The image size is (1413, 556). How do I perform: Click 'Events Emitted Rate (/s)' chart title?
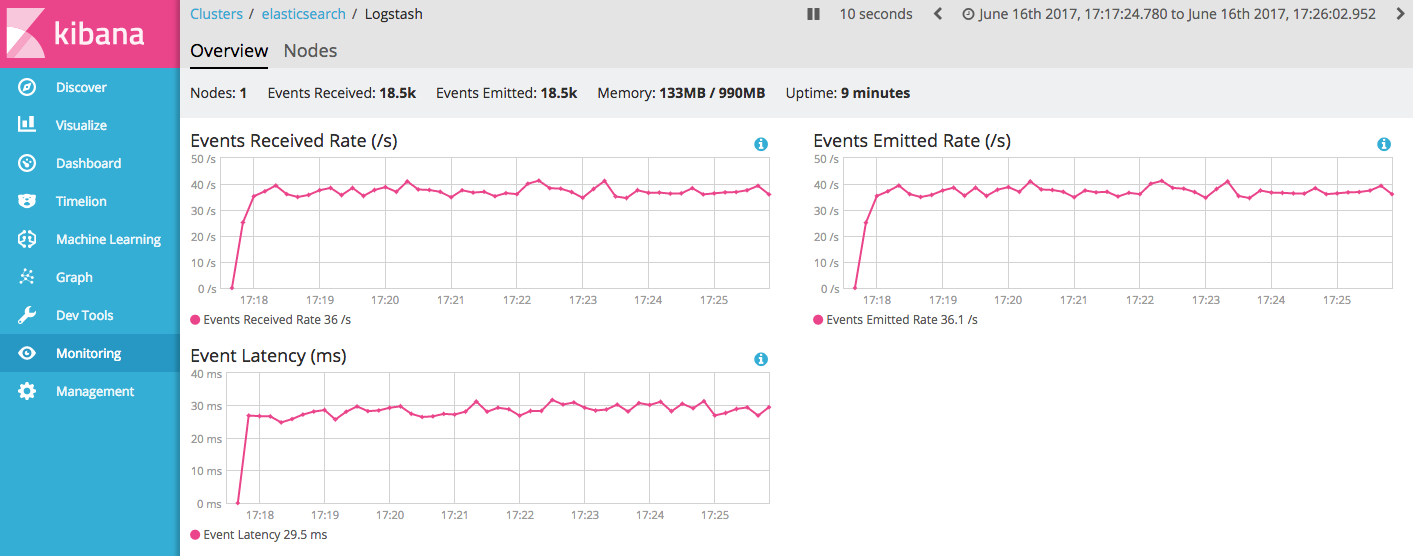click(x=912, y=141)
